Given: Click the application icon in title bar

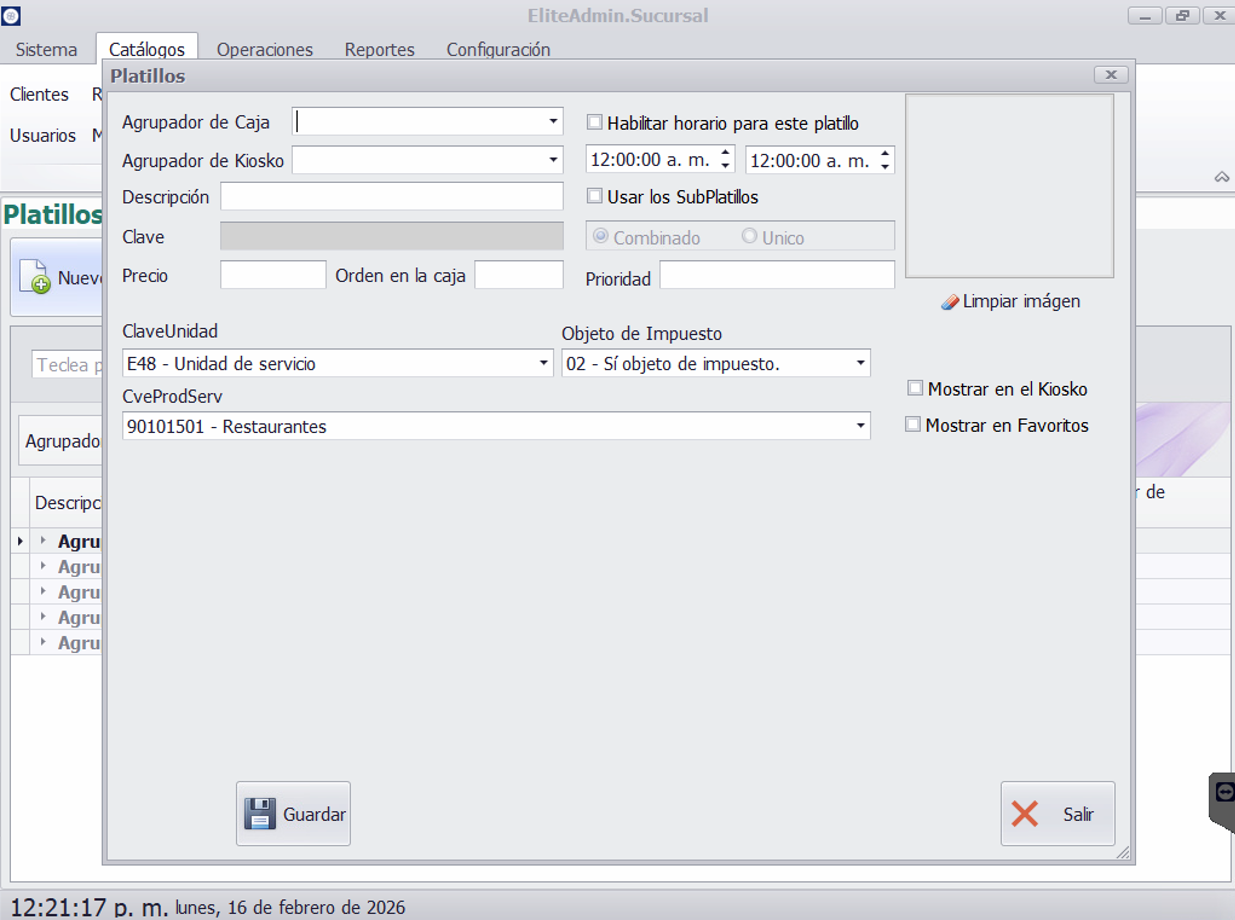Looking at the screenshot, I should 10,16.
